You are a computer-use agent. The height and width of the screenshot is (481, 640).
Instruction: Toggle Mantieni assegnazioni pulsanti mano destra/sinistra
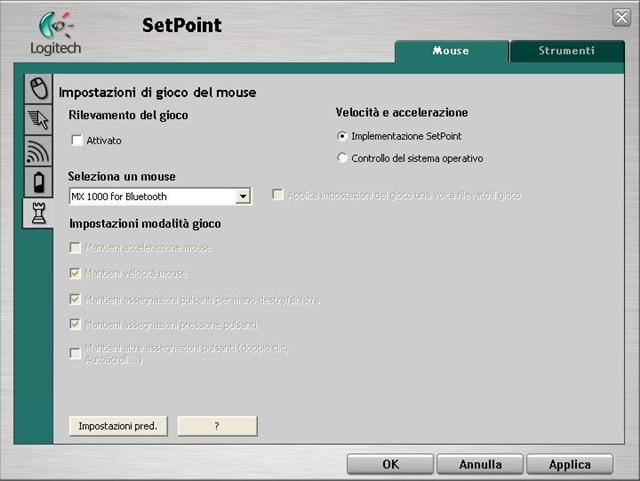click(76, 299)
